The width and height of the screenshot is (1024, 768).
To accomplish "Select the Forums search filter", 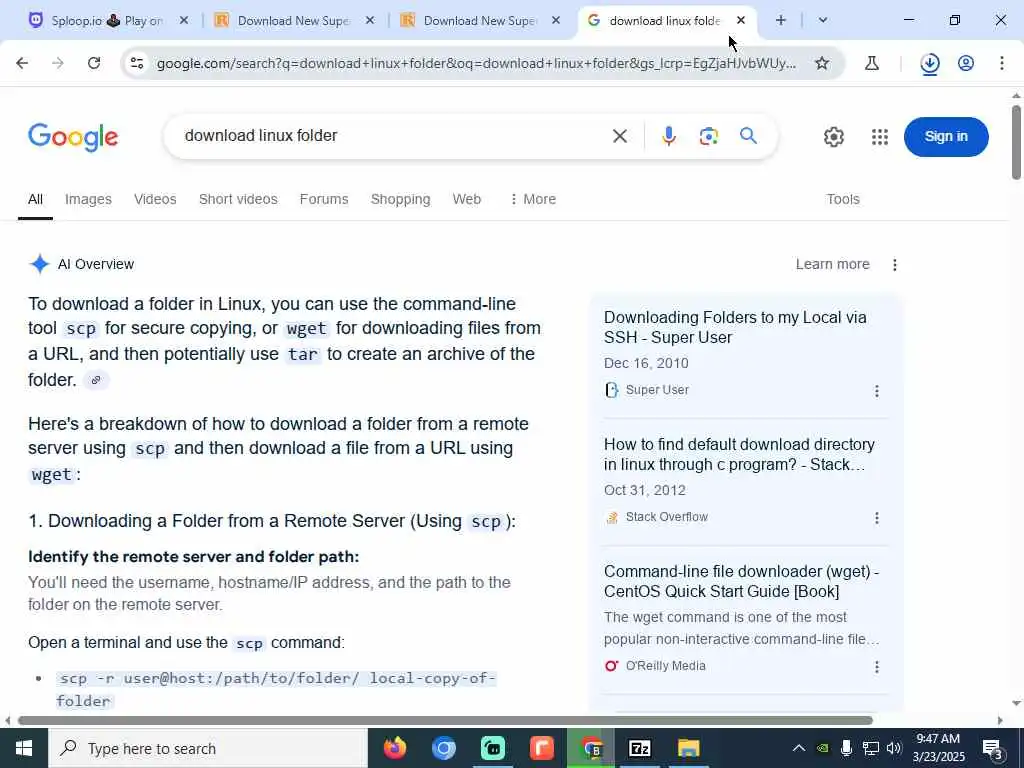I will click(324, 199).
